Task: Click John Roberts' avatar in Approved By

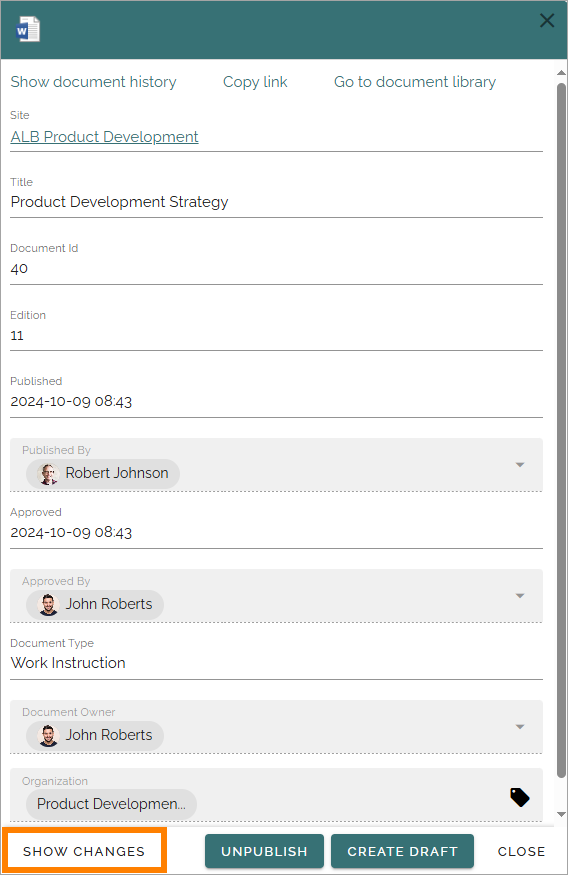Action: [x=49, y=605]
